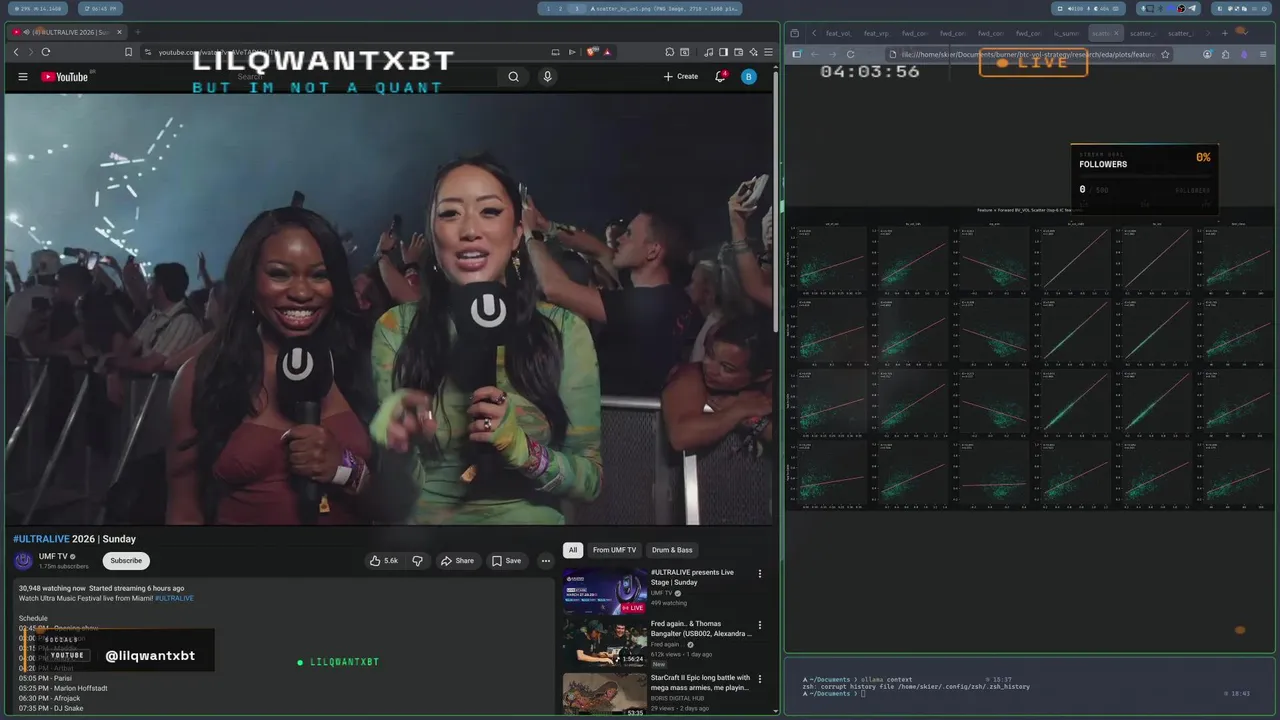Screen dimensions: 1280x720
Task: Open UMF TV channel name link
Action: pos(53,556)
